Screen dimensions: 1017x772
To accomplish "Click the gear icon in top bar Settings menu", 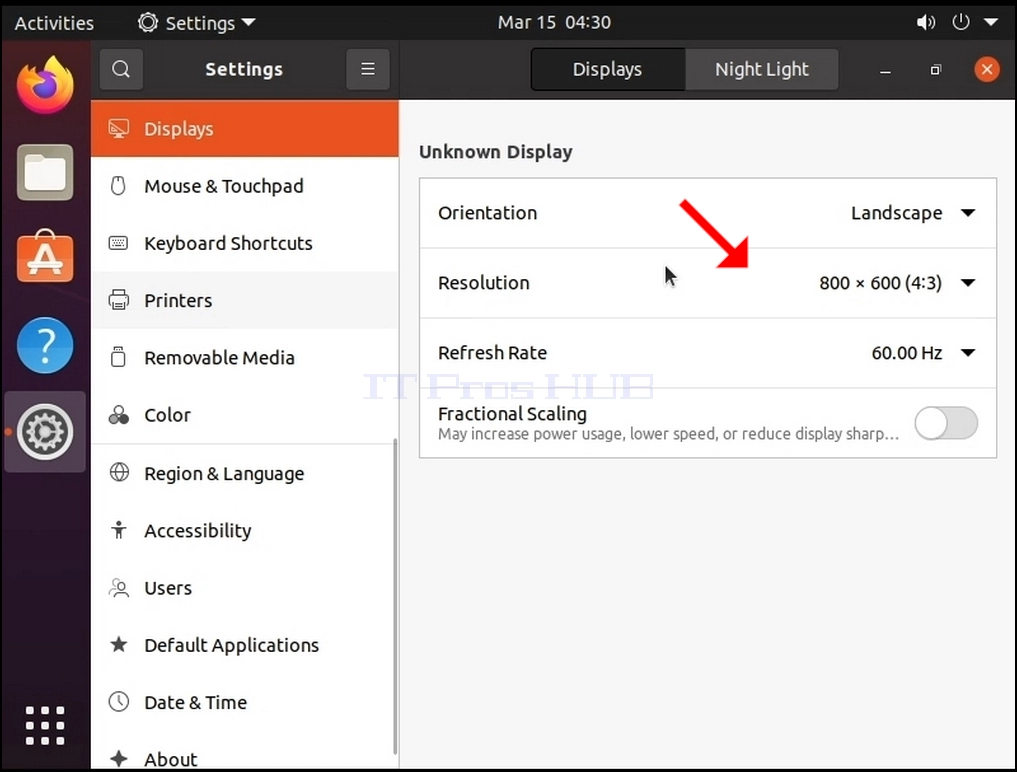I will [148, 23].
